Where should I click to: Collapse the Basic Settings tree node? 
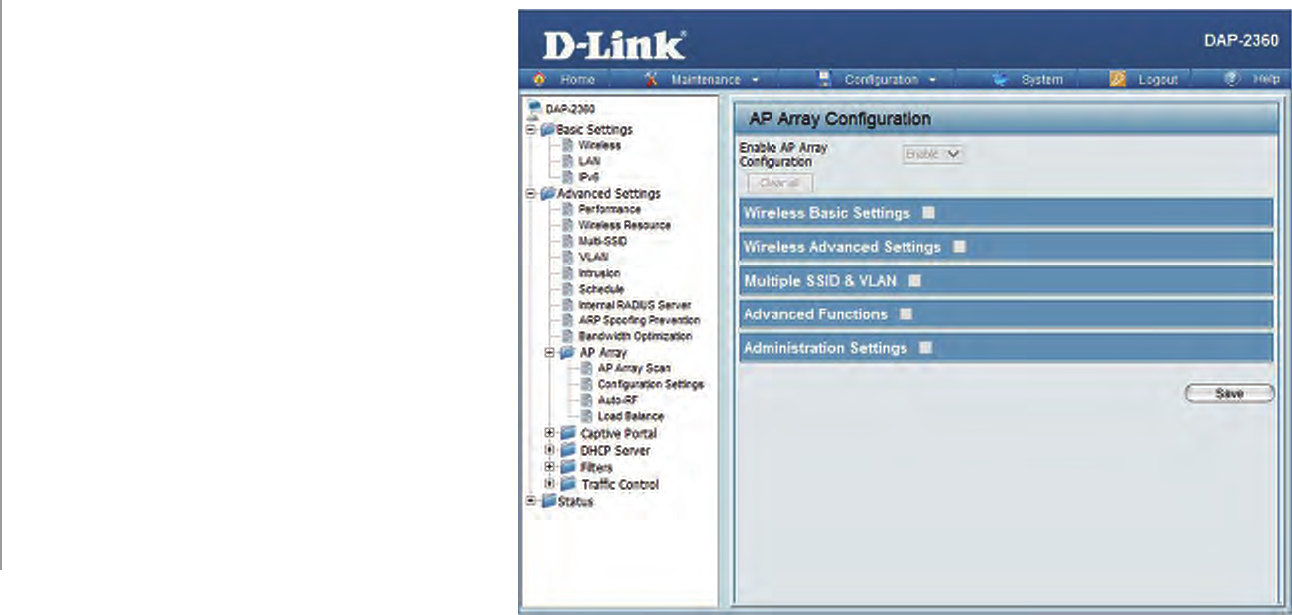click(530, 129)
